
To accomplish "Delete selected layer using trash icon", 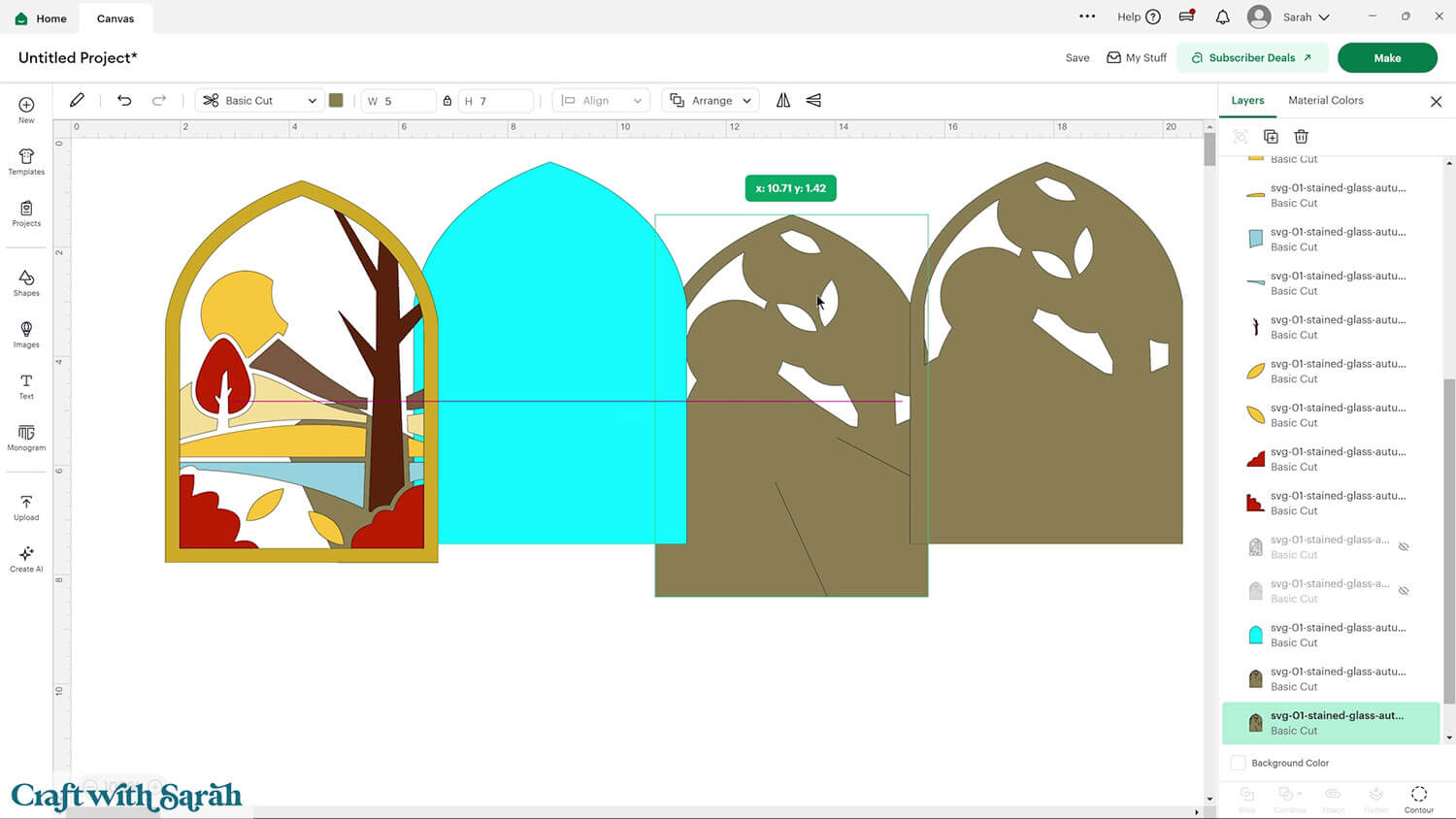I will pos(1302,136).
